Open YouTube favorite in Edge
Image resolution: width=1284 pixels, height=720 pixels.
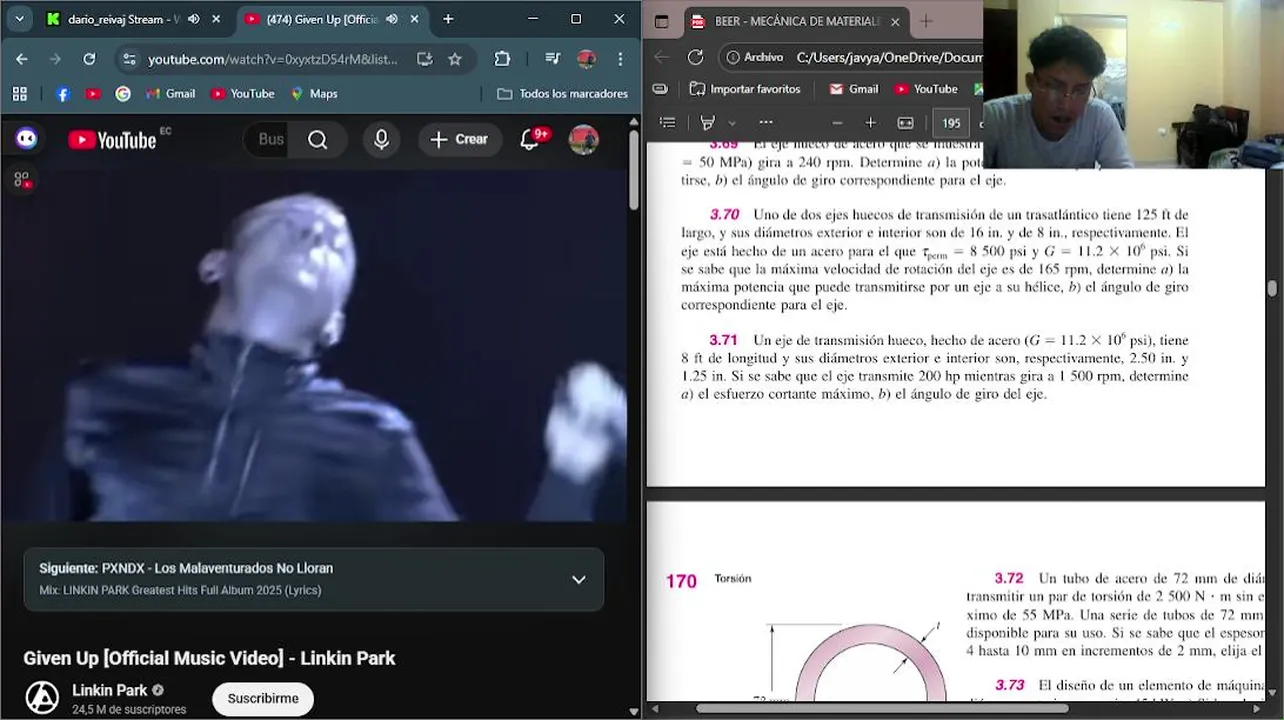tap(926, 89)
